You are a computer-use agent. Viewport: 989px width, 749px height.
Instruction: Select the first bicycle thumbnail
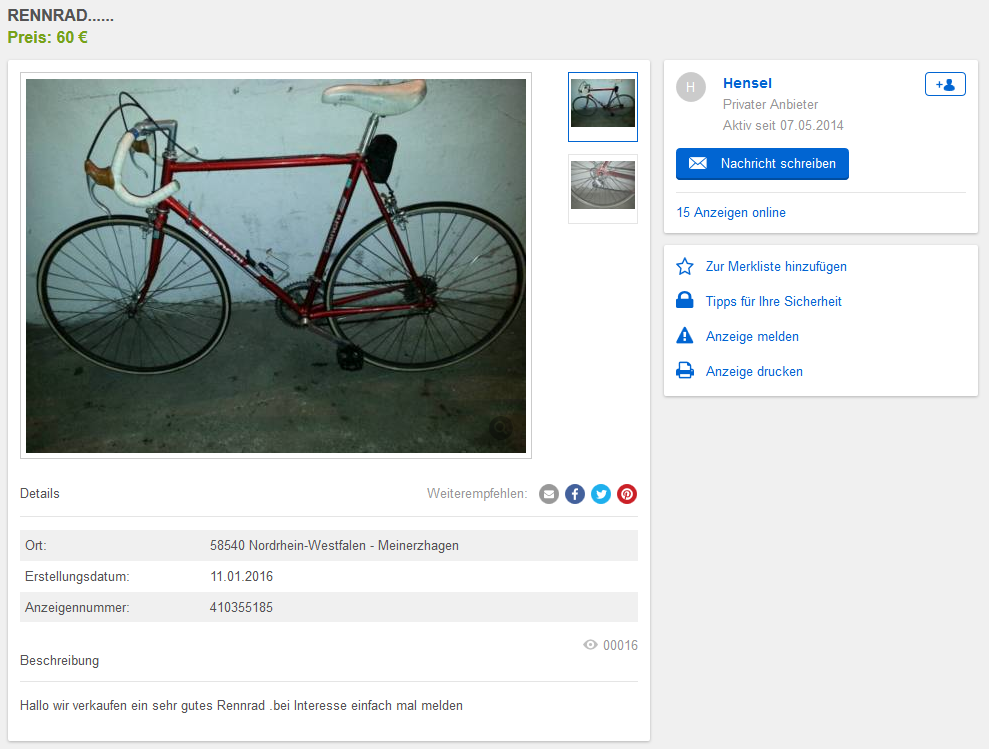coord(603,107)
